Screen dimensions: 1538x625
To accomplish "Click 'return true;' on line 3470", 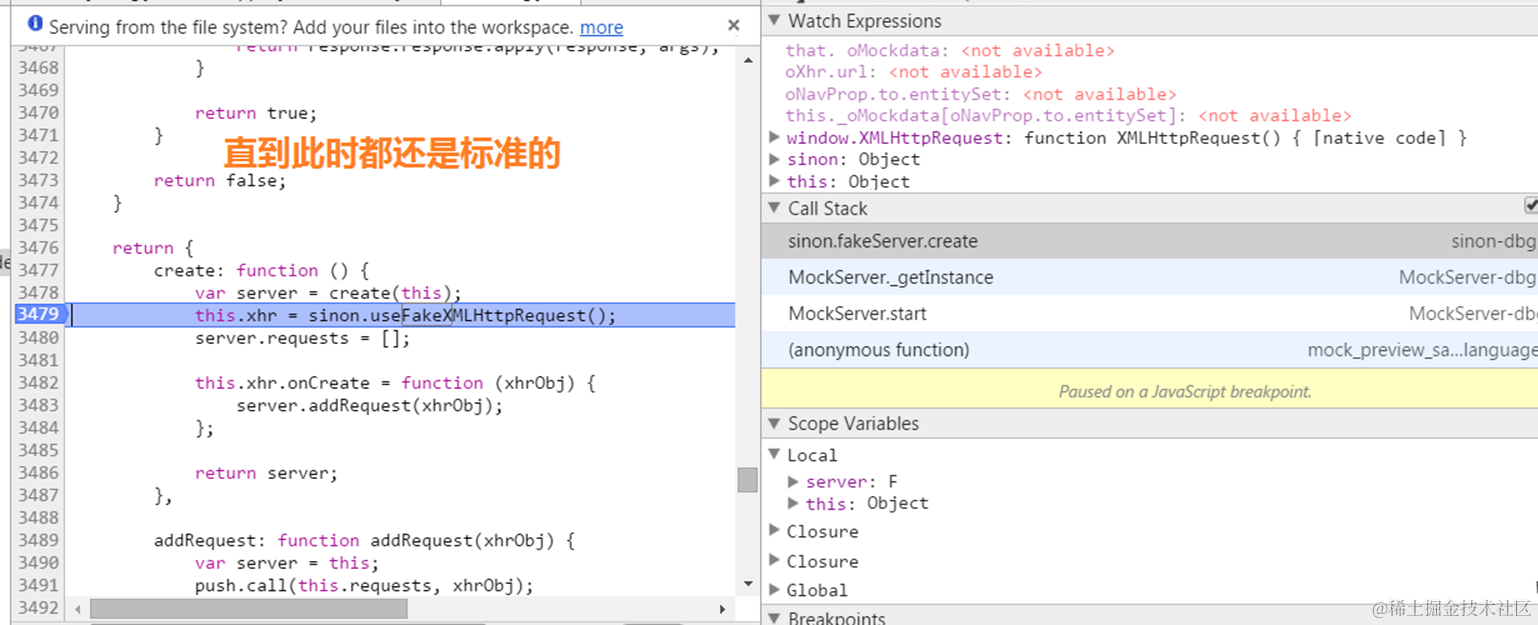I will pos(256,113).
